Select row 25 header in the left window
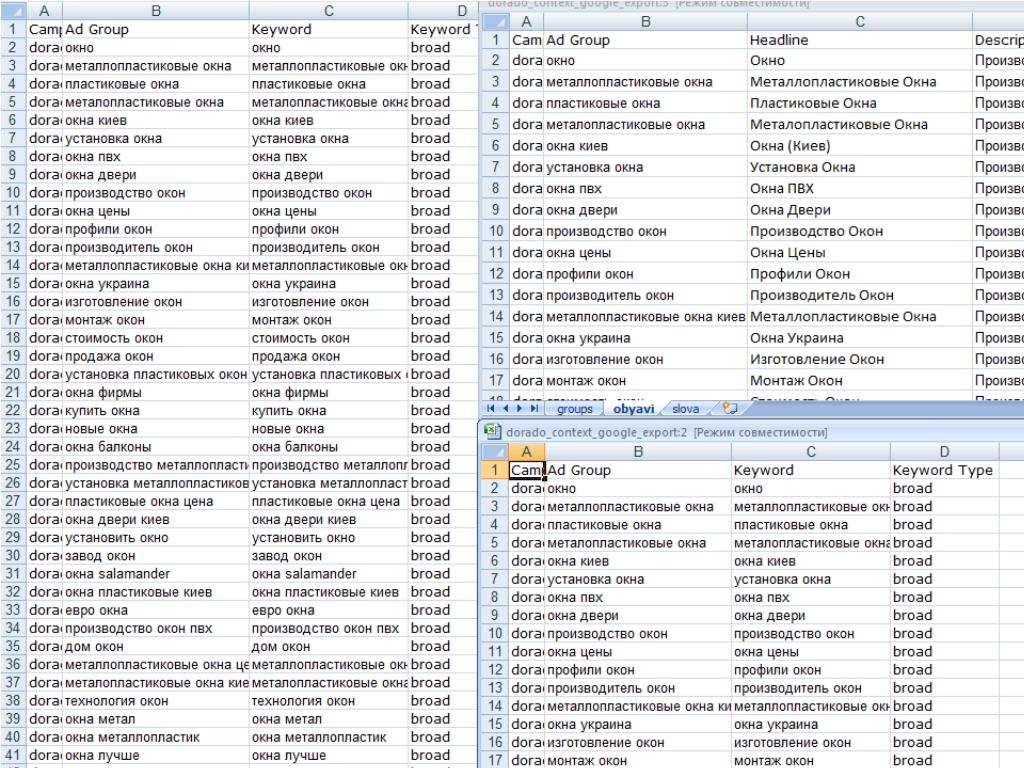This screenshot has width=1024, height=768. click(13, 465)
